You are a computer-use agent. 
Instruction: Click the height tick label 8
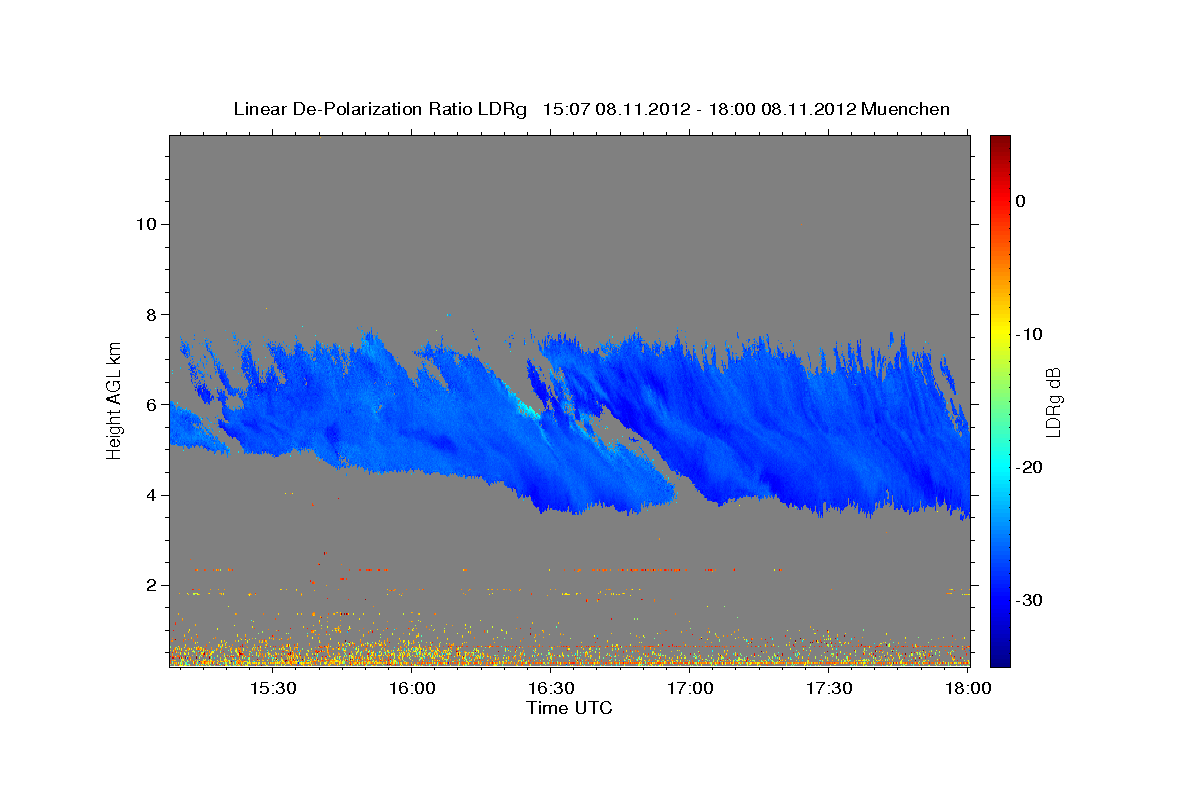click(150, 314)
